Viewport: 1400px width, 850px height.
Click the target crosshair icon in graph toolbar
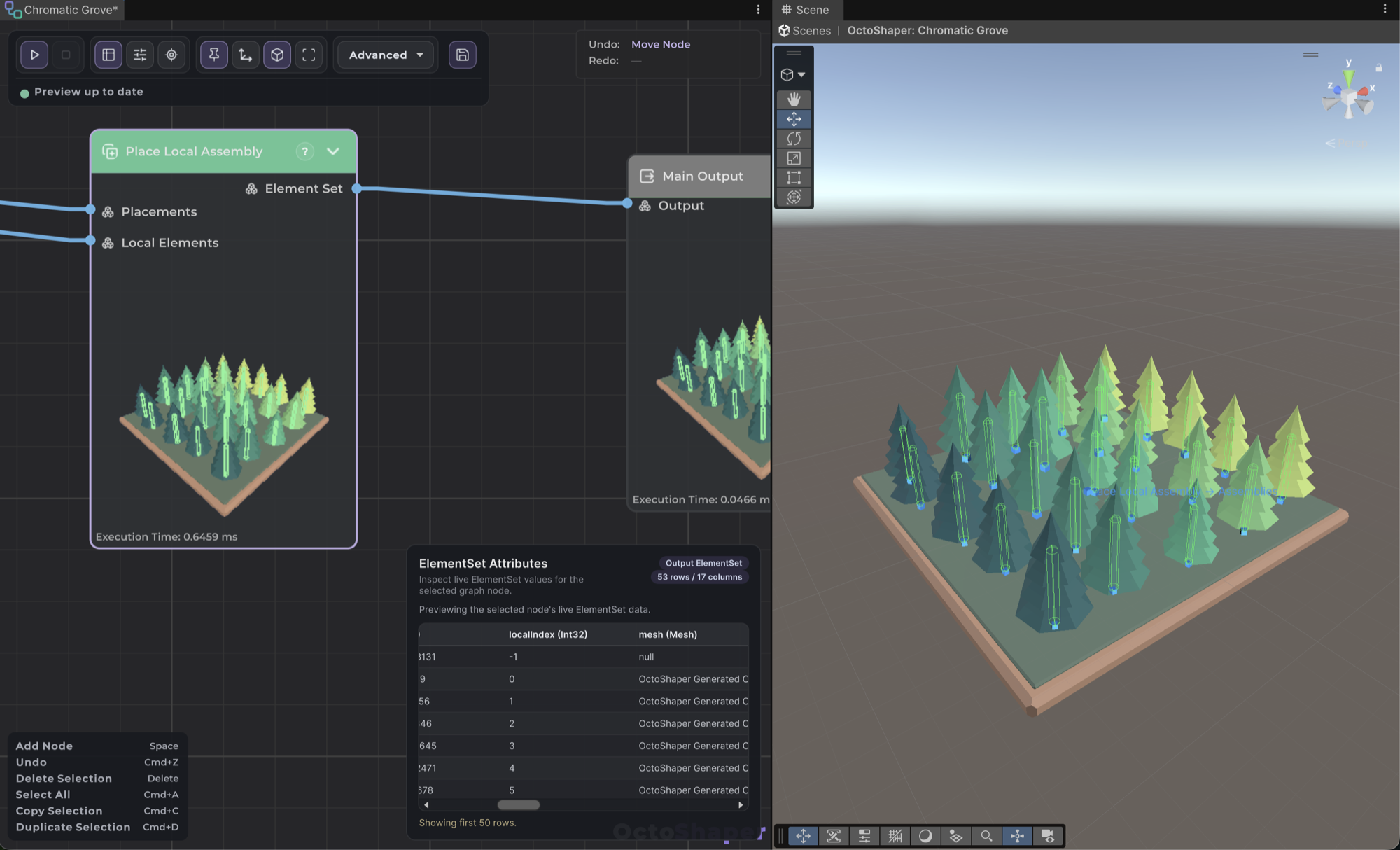click(x=171, y=55)
